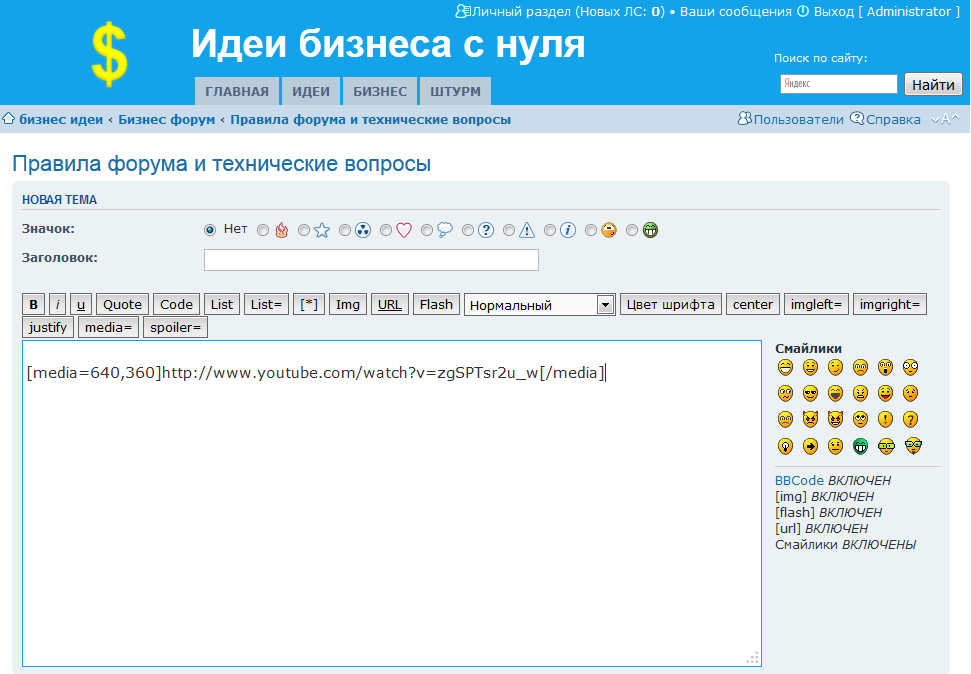Open the "Цвет шрифта" font colour picker
The height and width of the screenshot is (674, 971).
coord(670,305)
